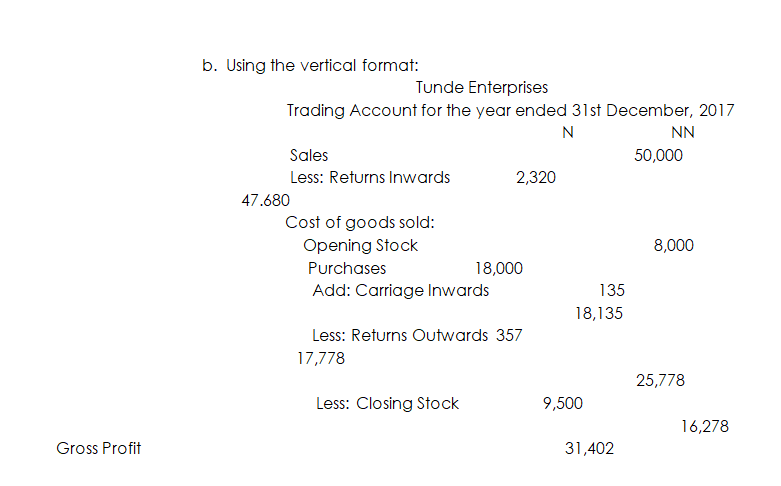
Task: Click the 31,402 gross profit figure
Action: pyautogui.click(x=589, y=449)
